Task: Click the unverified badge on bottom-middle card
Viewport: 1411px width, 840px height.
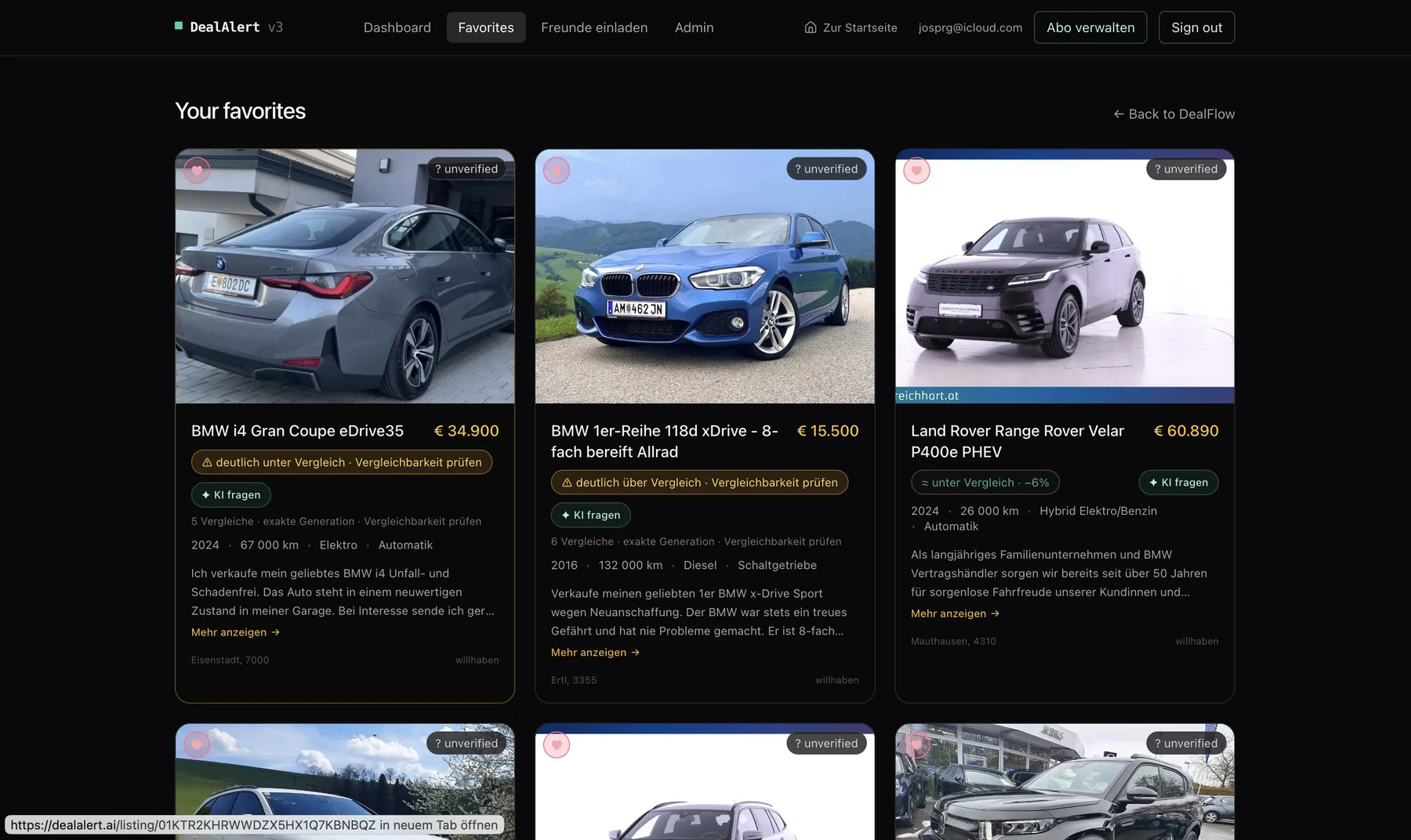Action: tap(826, 744)
